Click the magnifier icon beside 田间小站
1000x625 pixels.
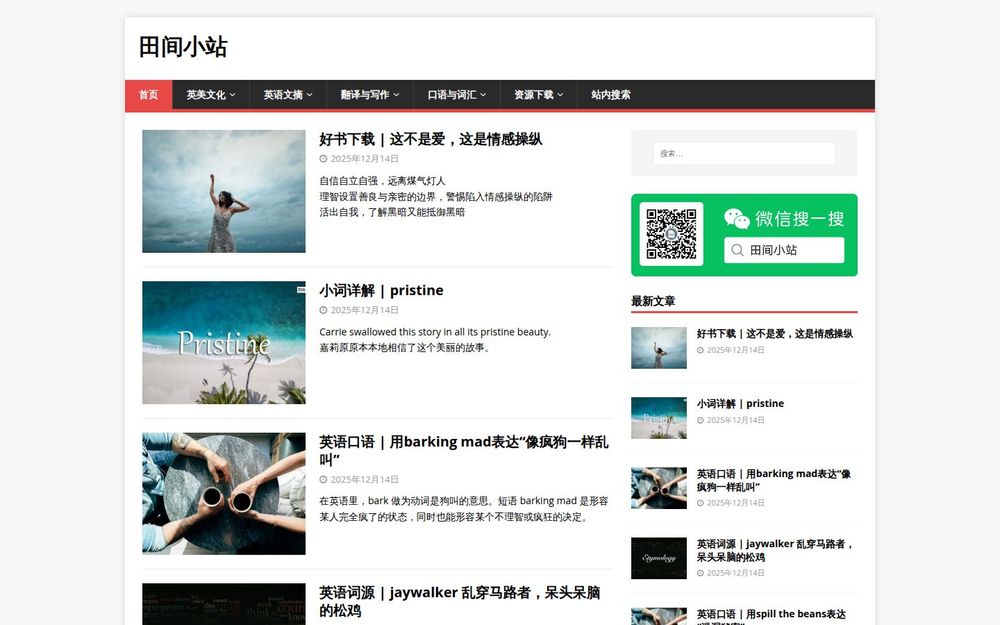pyautogui.click(x=737, y=250)
